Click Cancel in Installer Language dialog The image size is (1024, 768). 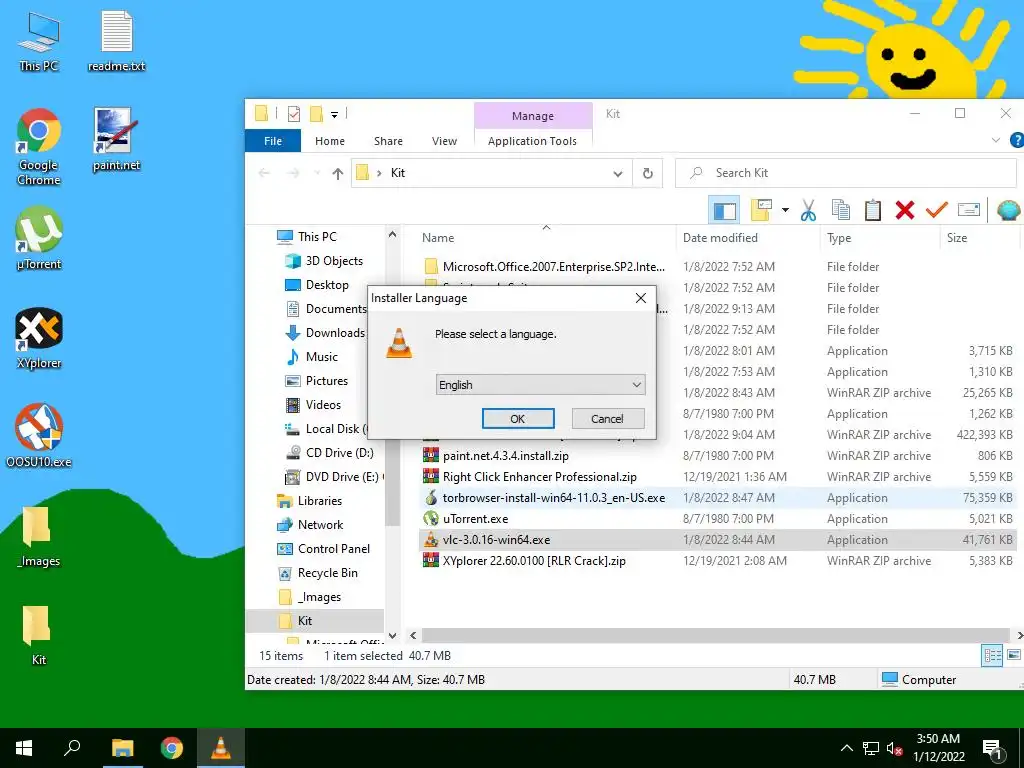tap(607, 419)
